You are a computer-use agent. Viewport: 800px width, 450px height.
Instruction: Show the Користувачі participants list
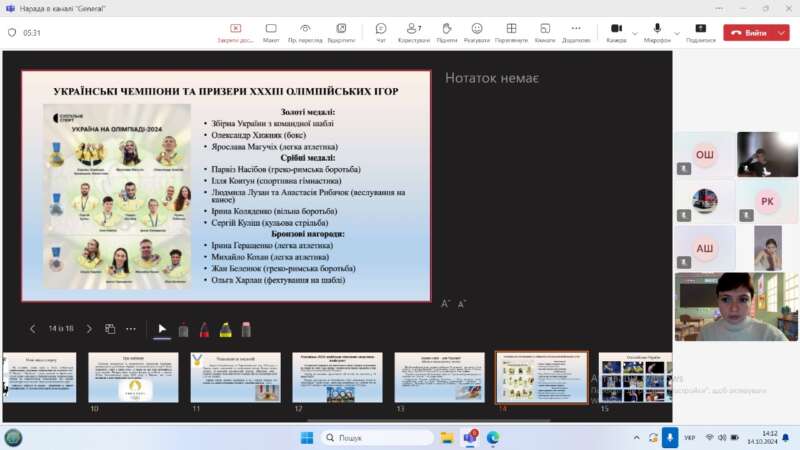click(414, 32)
